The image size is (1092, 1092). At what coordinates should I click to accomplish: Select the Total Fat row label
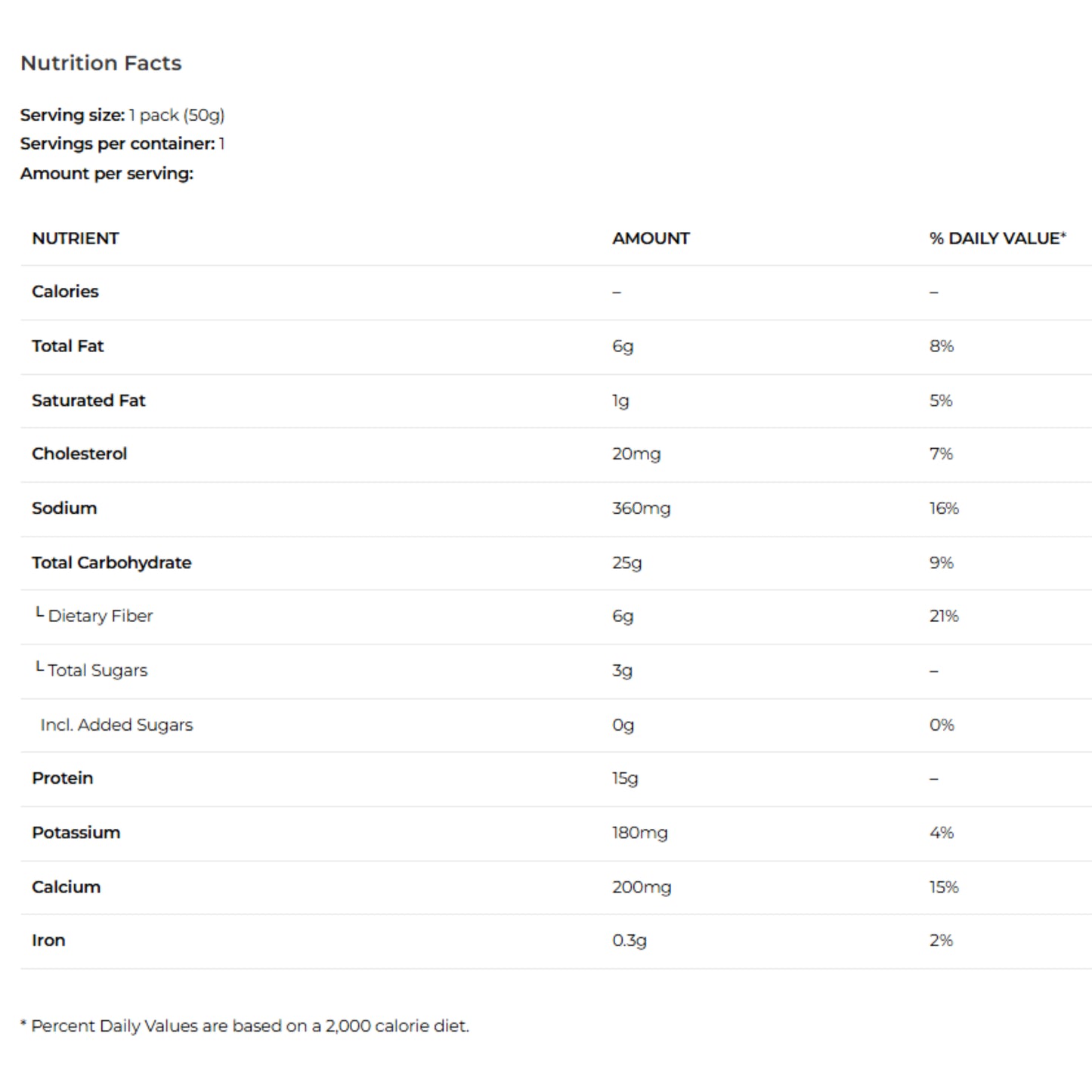68,346
